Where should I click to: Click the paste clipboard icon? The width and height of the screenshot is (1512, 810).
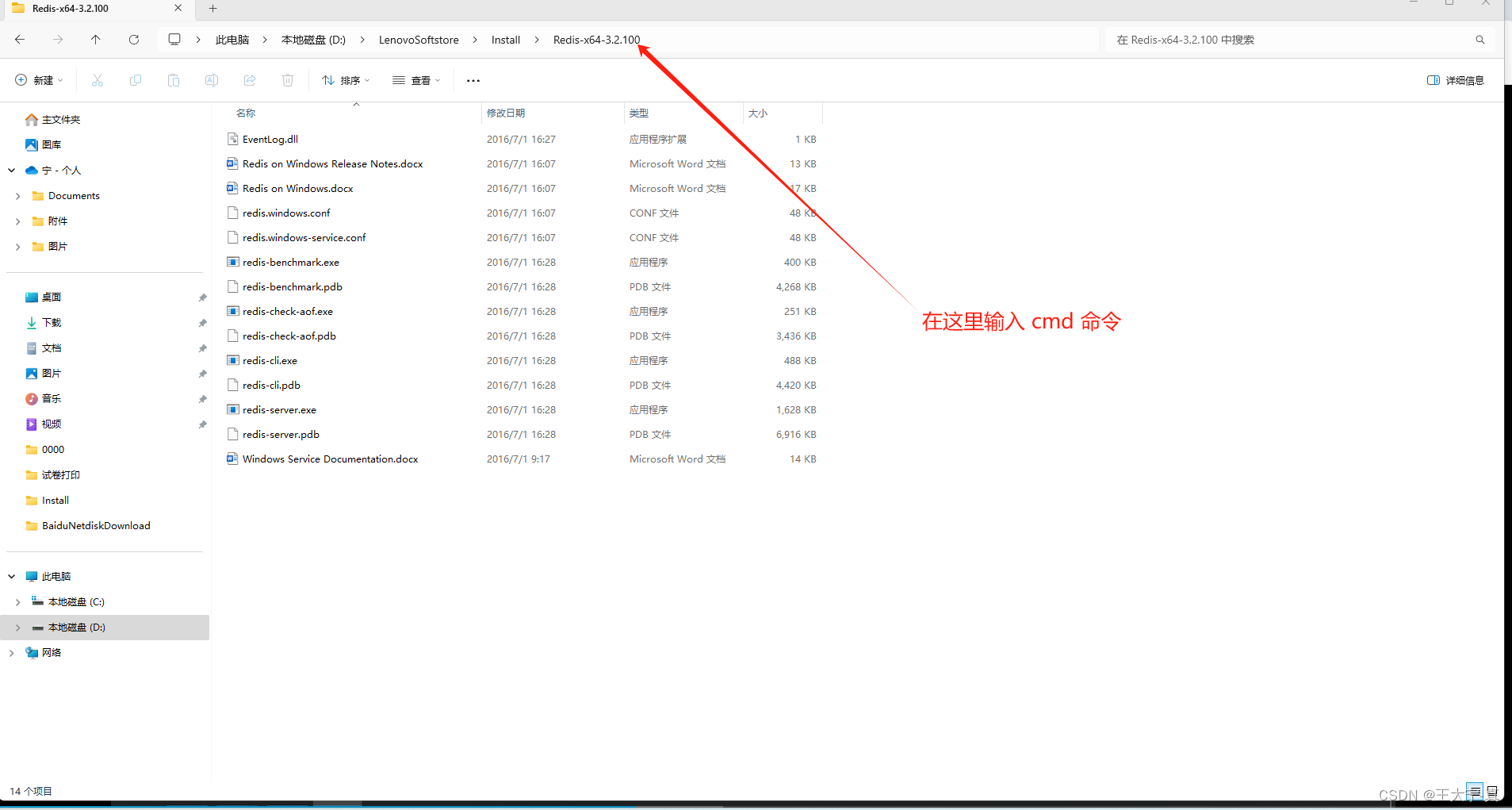click(x=174, y=80)
